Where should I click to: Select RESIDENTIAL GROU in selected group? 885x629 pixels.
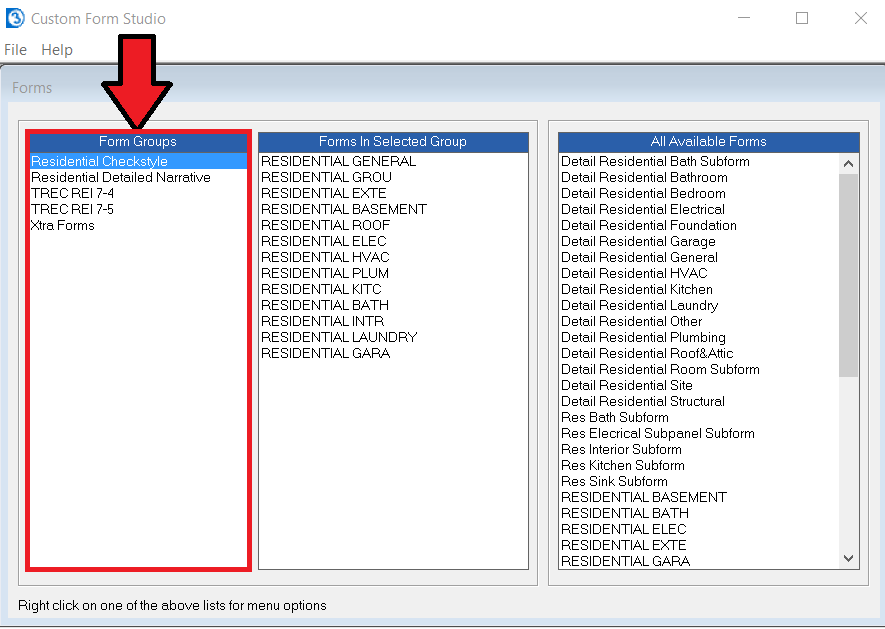393,177
